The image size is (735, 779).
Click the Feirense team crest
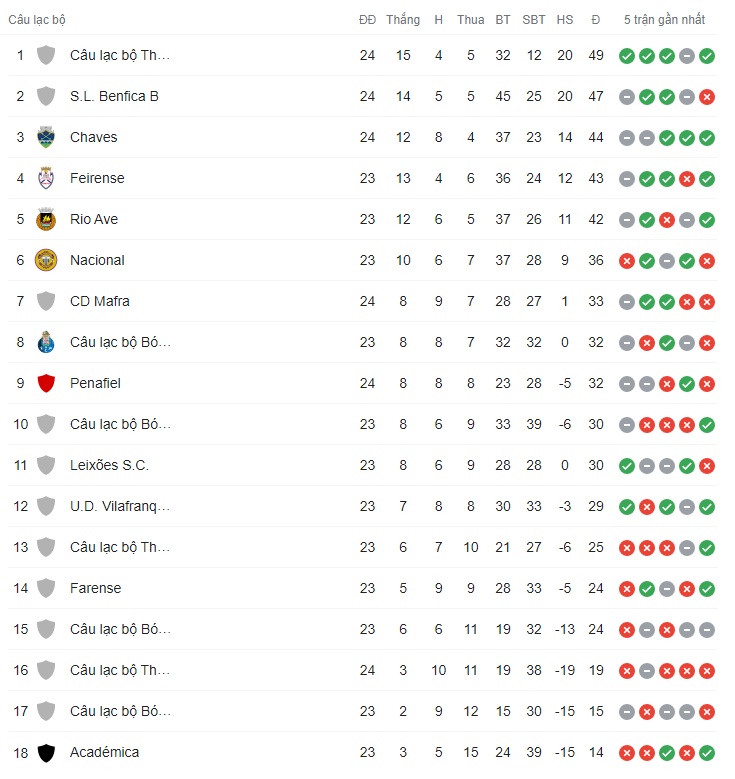[x=46, y=178]
